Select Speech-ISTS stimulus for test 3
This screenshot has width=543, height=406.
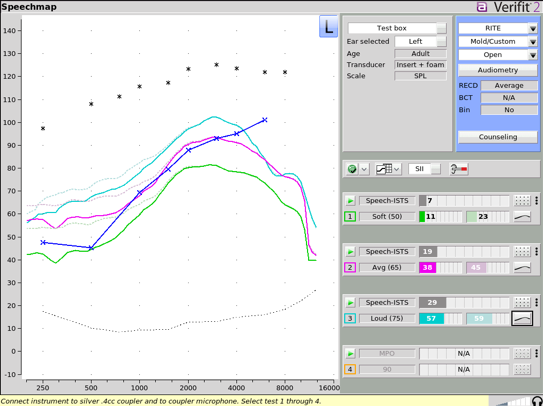(x=387, y=302)
